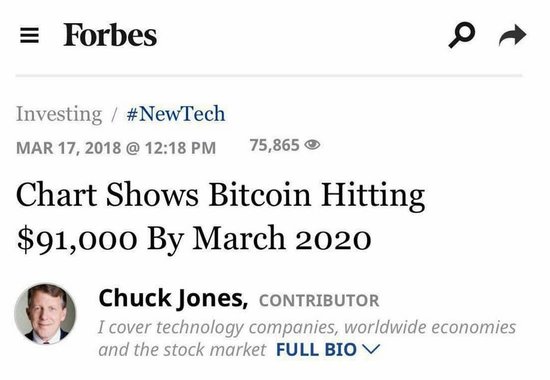
Task: Click the CONTRIBUTOR label
Action: 319,301
